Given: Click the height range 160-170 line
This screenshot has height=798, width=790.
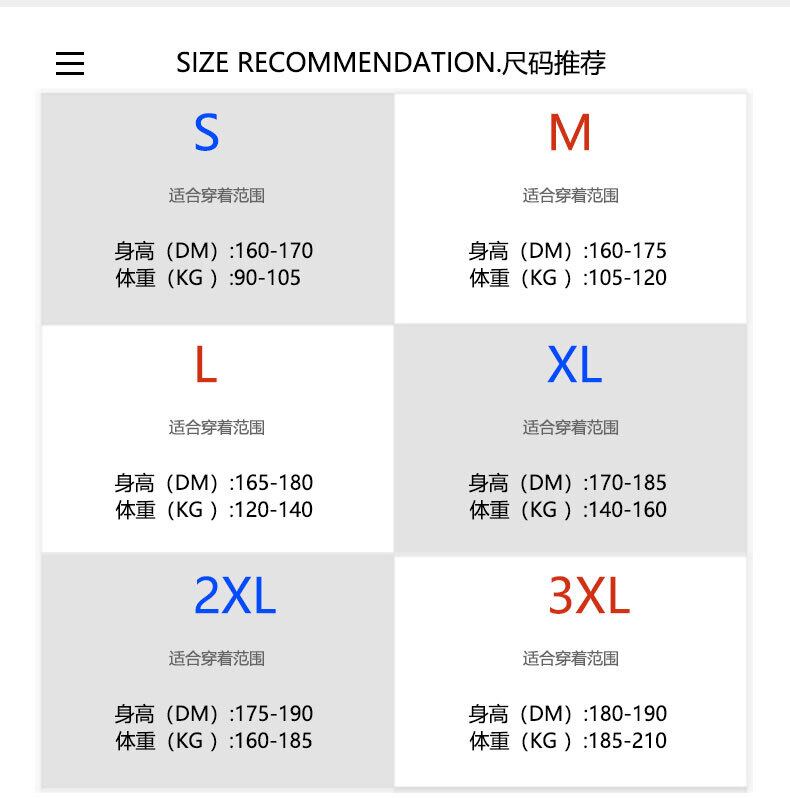Looking at the screenshot, I should pyautogui.click(x=214, y=251).
